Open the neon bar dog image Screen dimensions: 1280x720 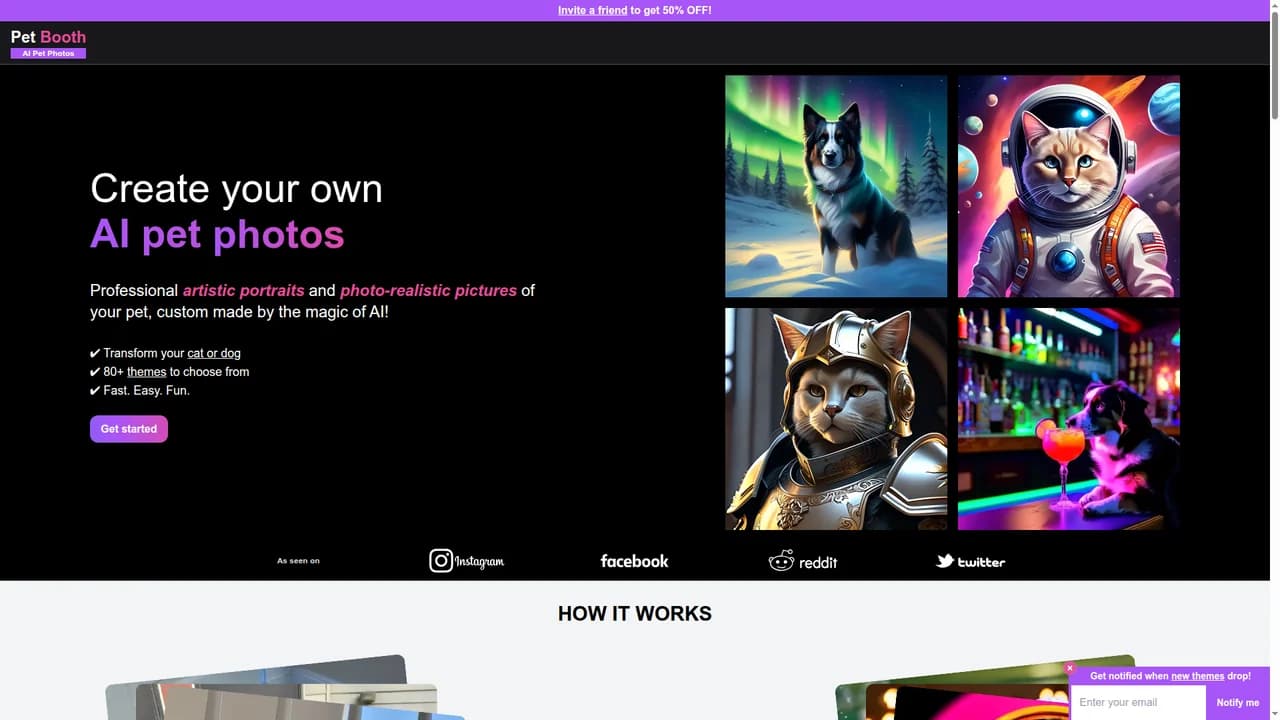click(x=1069, y=419)
